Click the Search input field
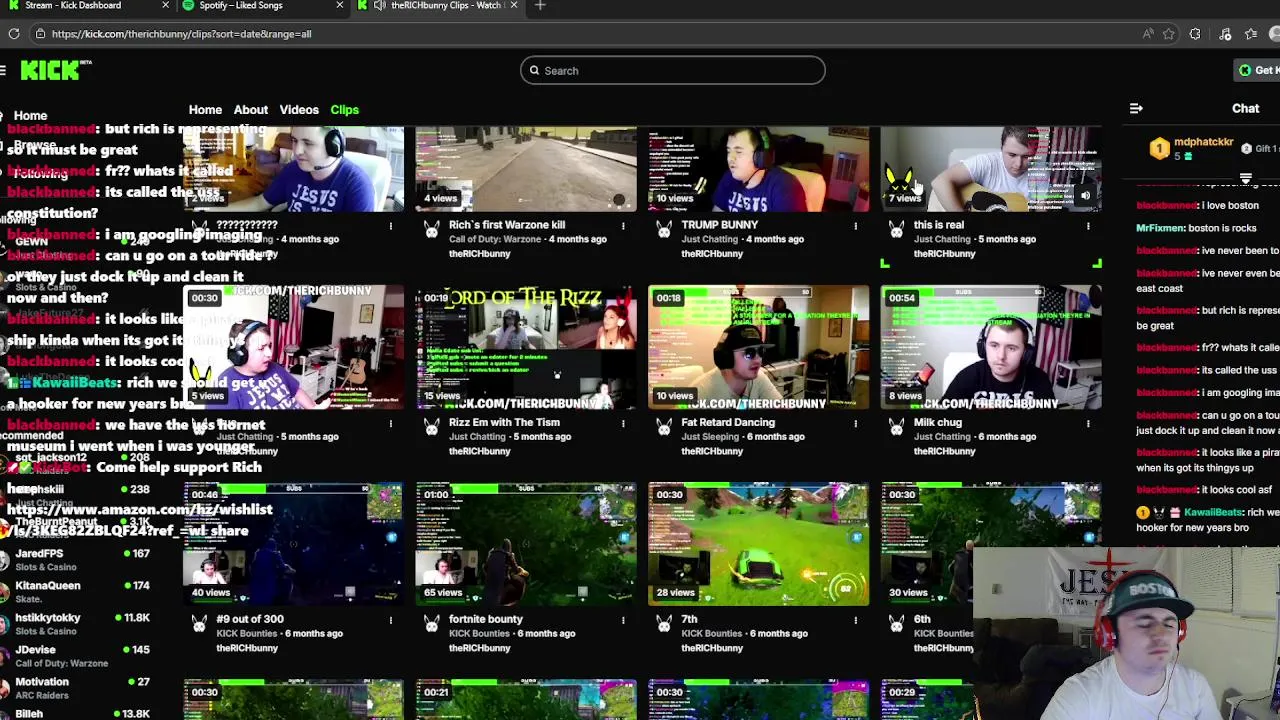1280x720 pixels. [672, 71]
